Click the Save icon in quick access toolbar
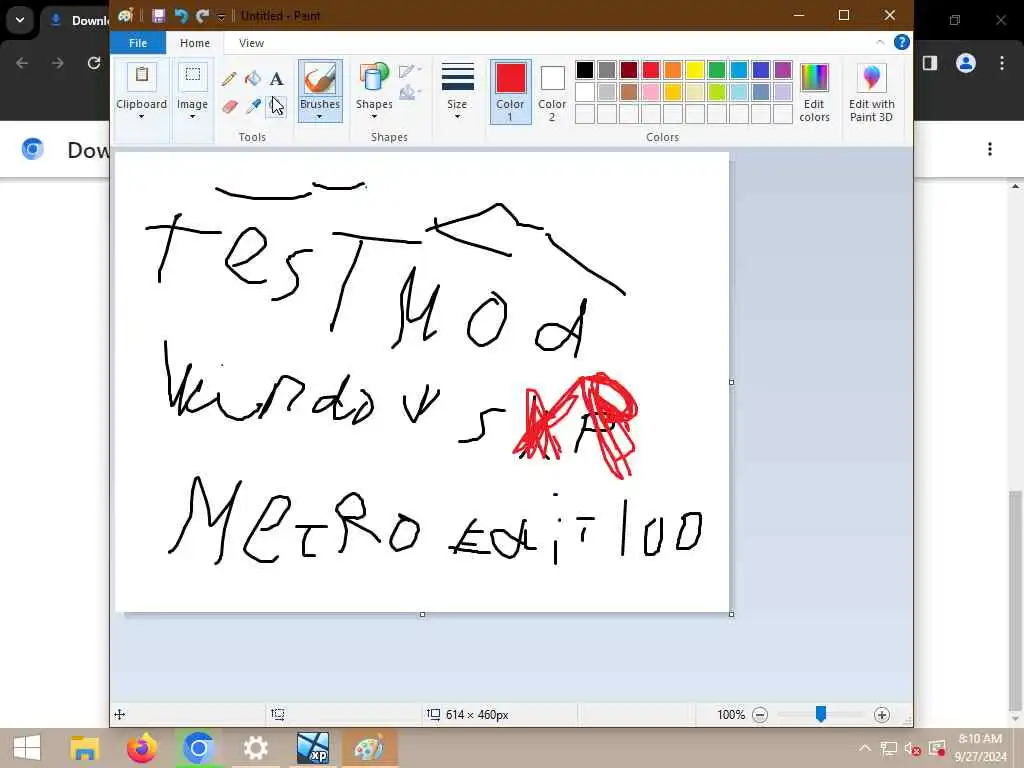 click(158, 16)
